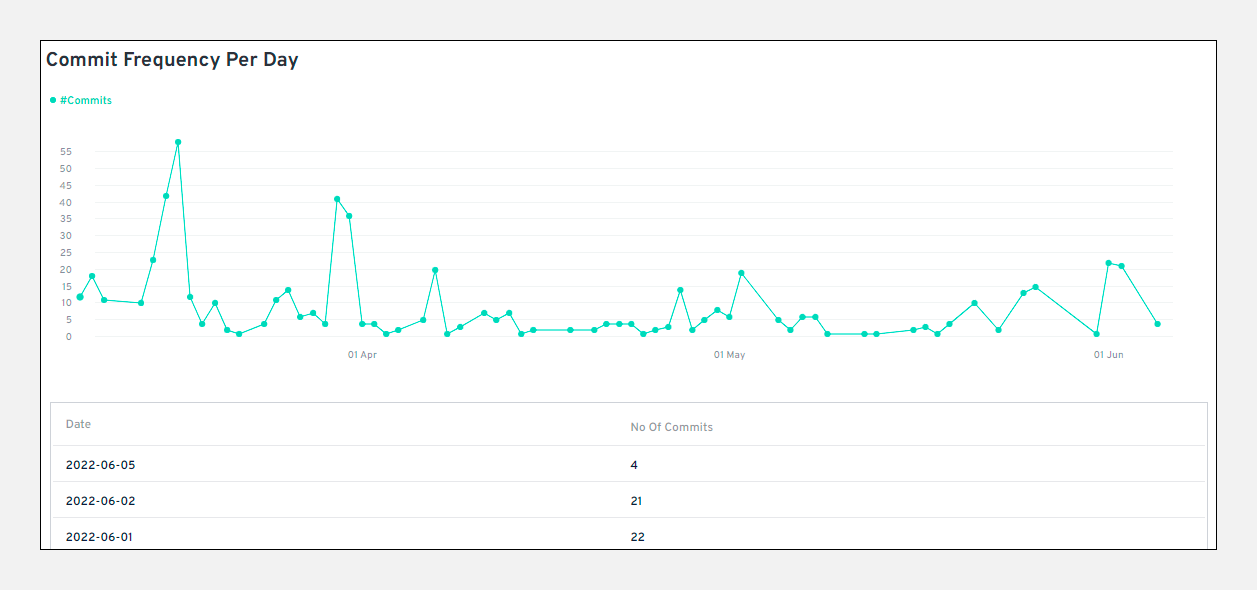Click the lowest data point near zero commits
Screen dimensions: 1257x590
[240, 334]
